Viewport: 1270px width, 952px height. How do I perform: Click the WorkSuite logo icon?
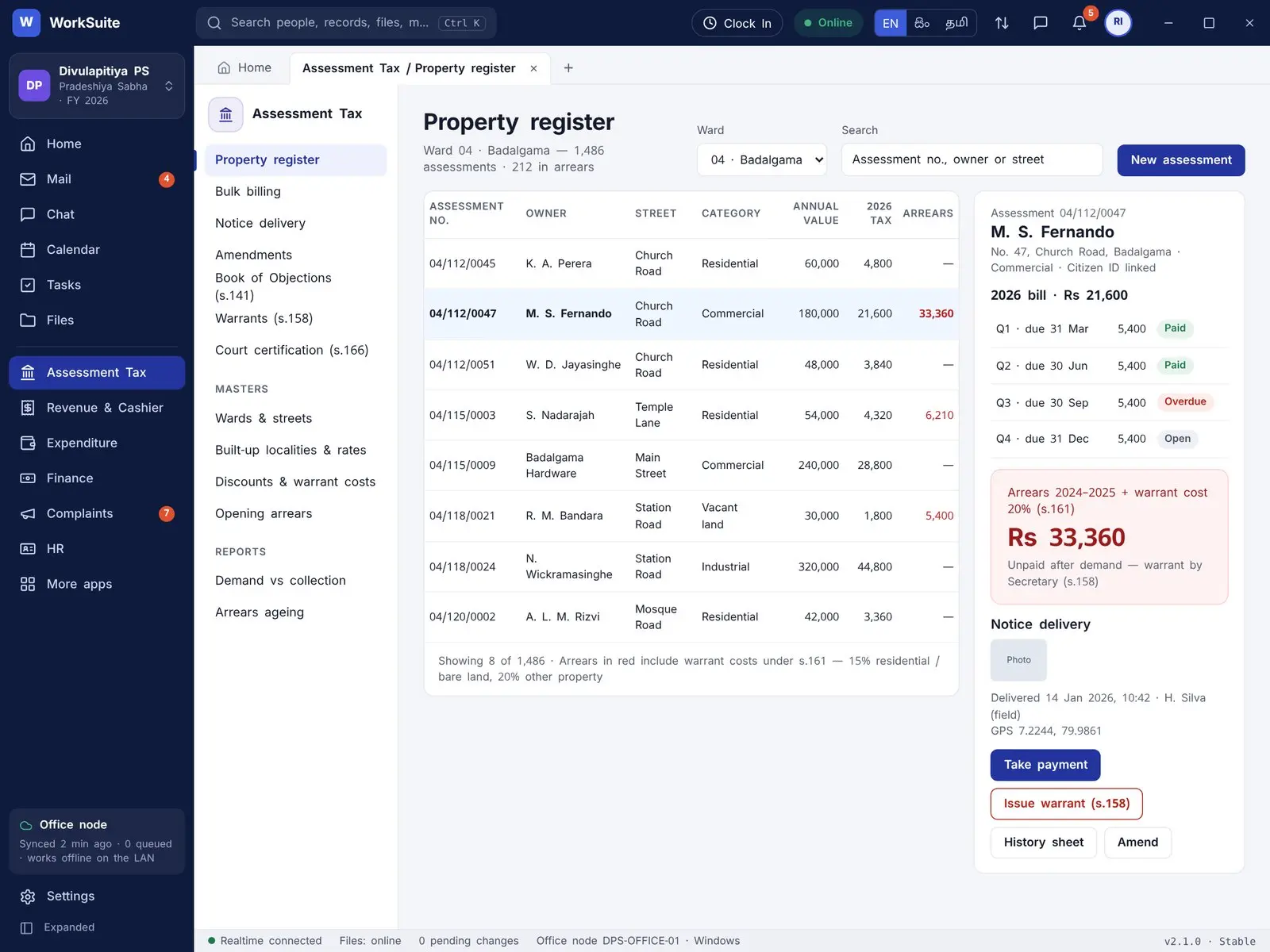click(26, 22)
